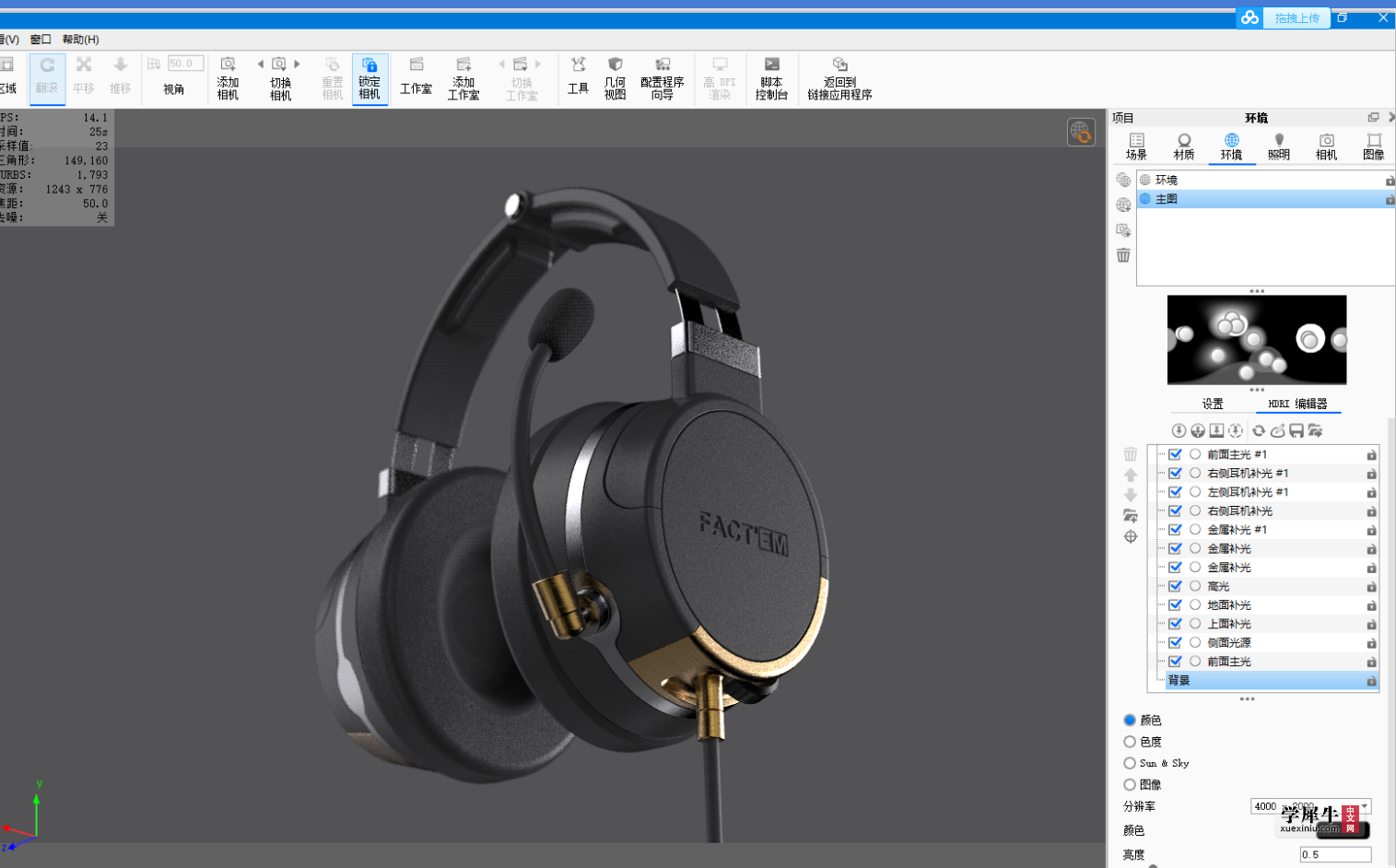Viewport: 1396px width, 868px height.
Task: Select the 图像 radio button
Action: point(1130,785)
